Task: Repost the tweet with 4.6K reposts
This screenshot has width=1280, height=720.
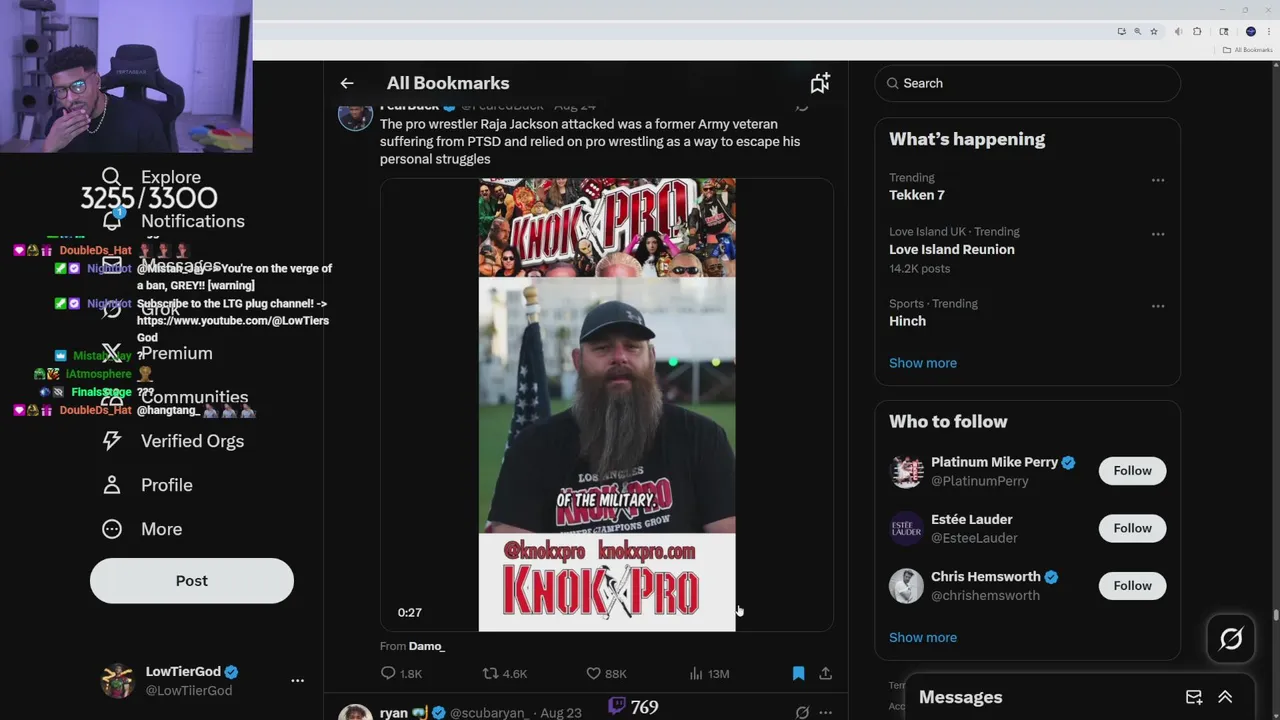Action: [504, 674]
